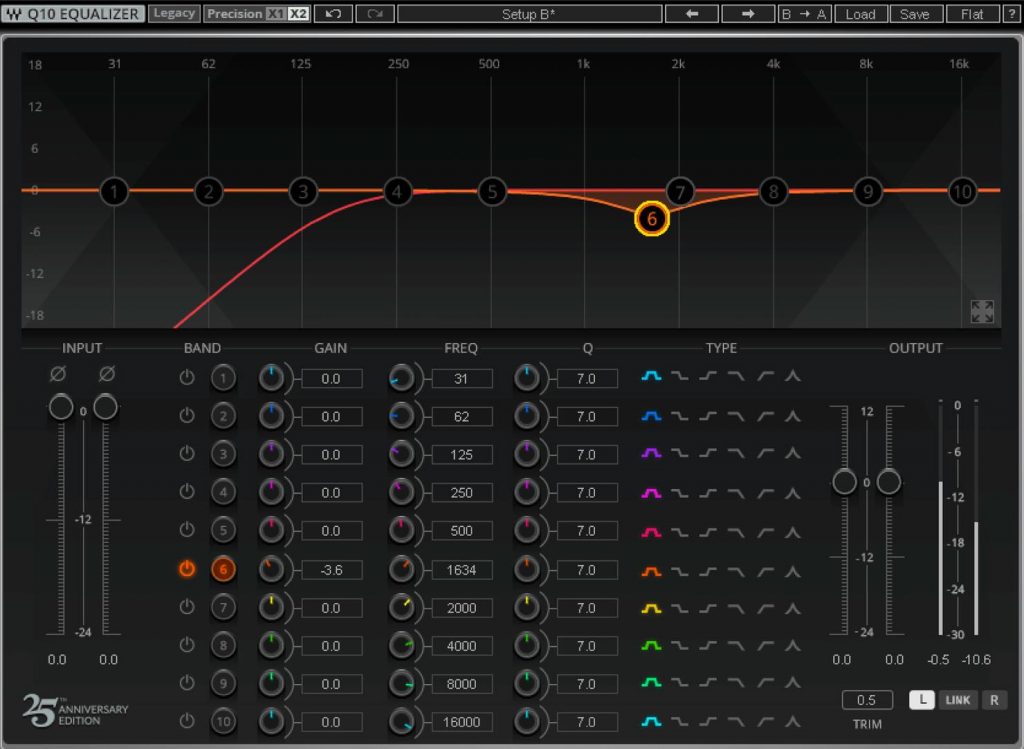Select the high-pass filter type for band 2
The height and width of the screenshot is (749, 1024).
tap(764, 416)
